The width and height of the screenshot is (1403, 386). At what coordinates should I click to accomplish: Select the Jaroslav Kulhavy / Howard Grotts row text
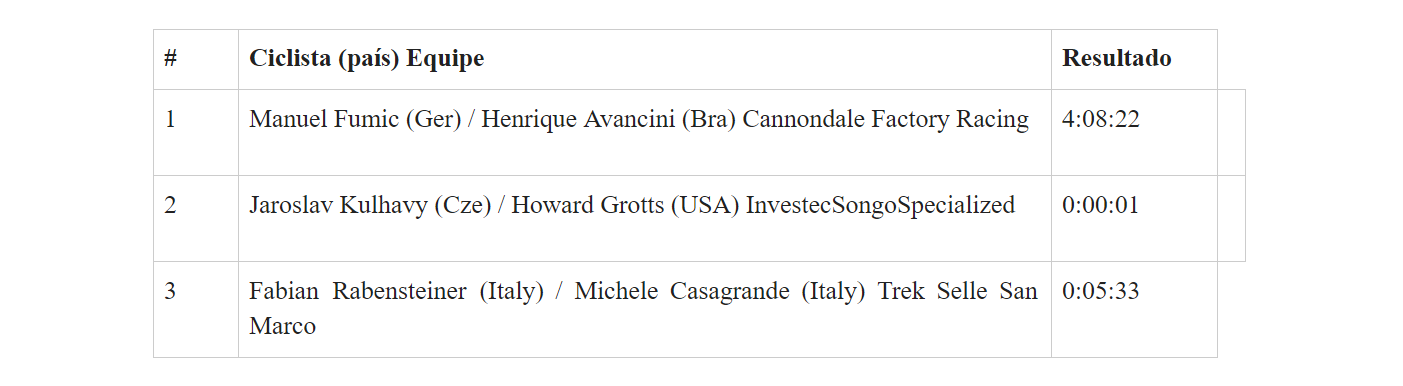tap(632, 206)
